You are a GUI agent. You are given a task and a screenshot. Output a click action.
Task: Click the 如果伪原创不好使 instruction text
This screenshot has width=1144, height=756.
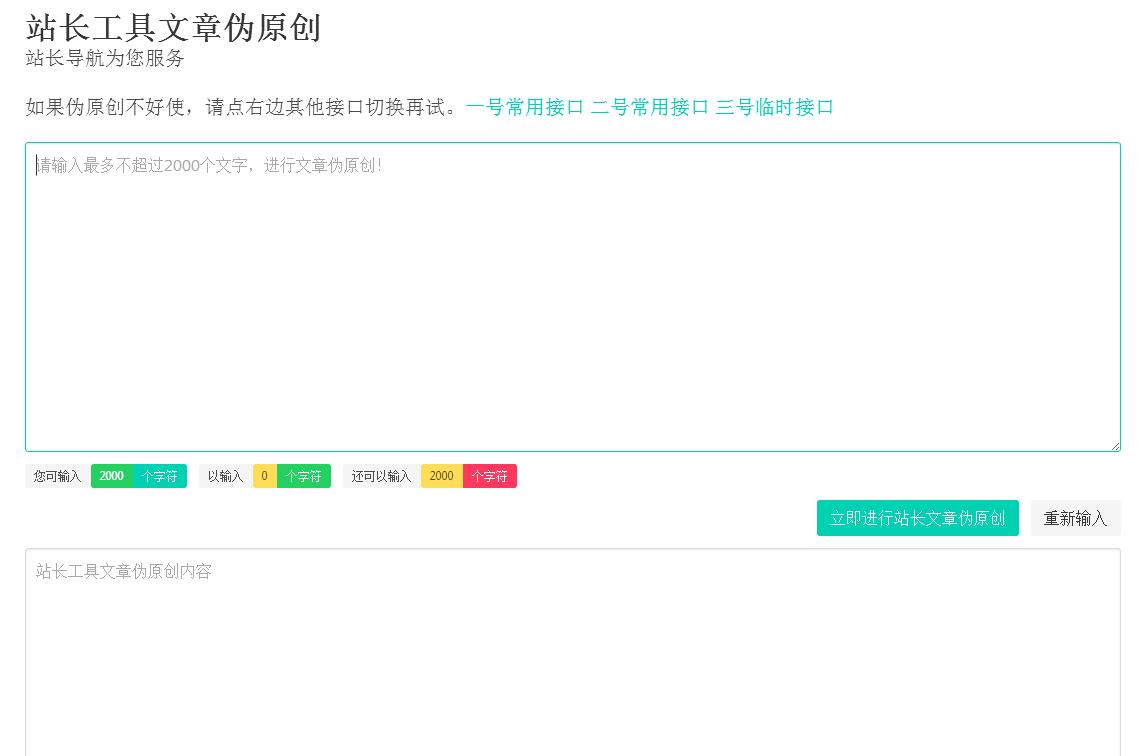242,108
